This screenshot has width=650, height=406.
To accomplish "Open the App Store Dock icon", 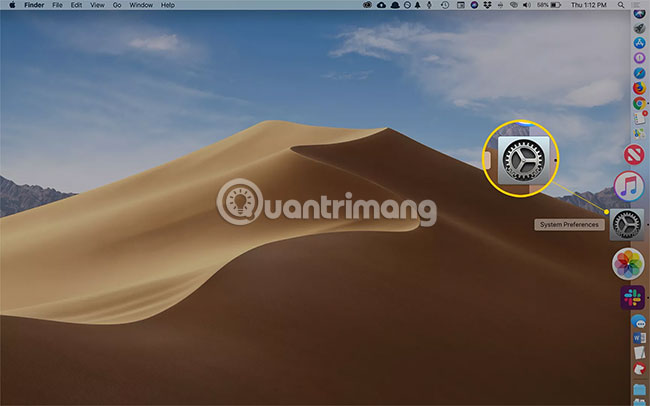I will click(x=639, y=43).
